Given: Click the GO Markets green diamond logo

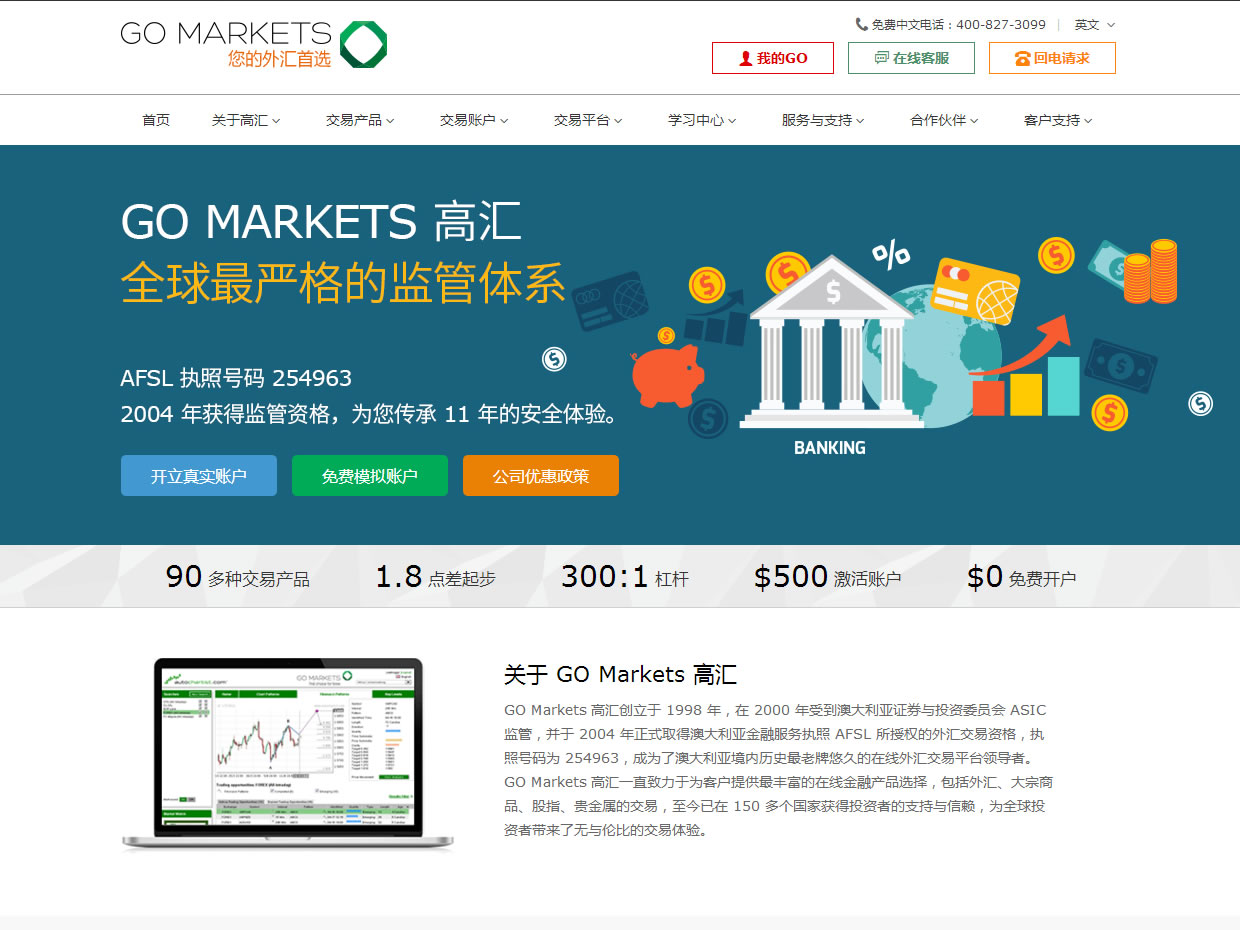Looking at the screenshot, I should point(363,45).
